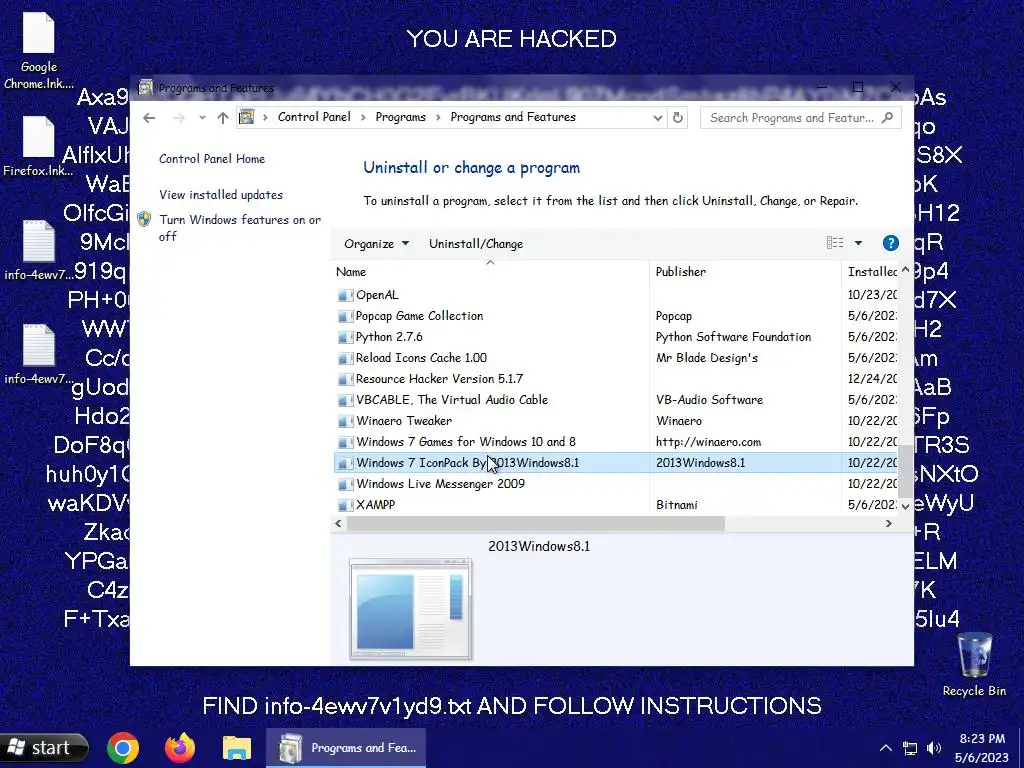Screen dimensions: 1024x768
Task: Open View installed updates link
Action: click(x=221, y=195)
